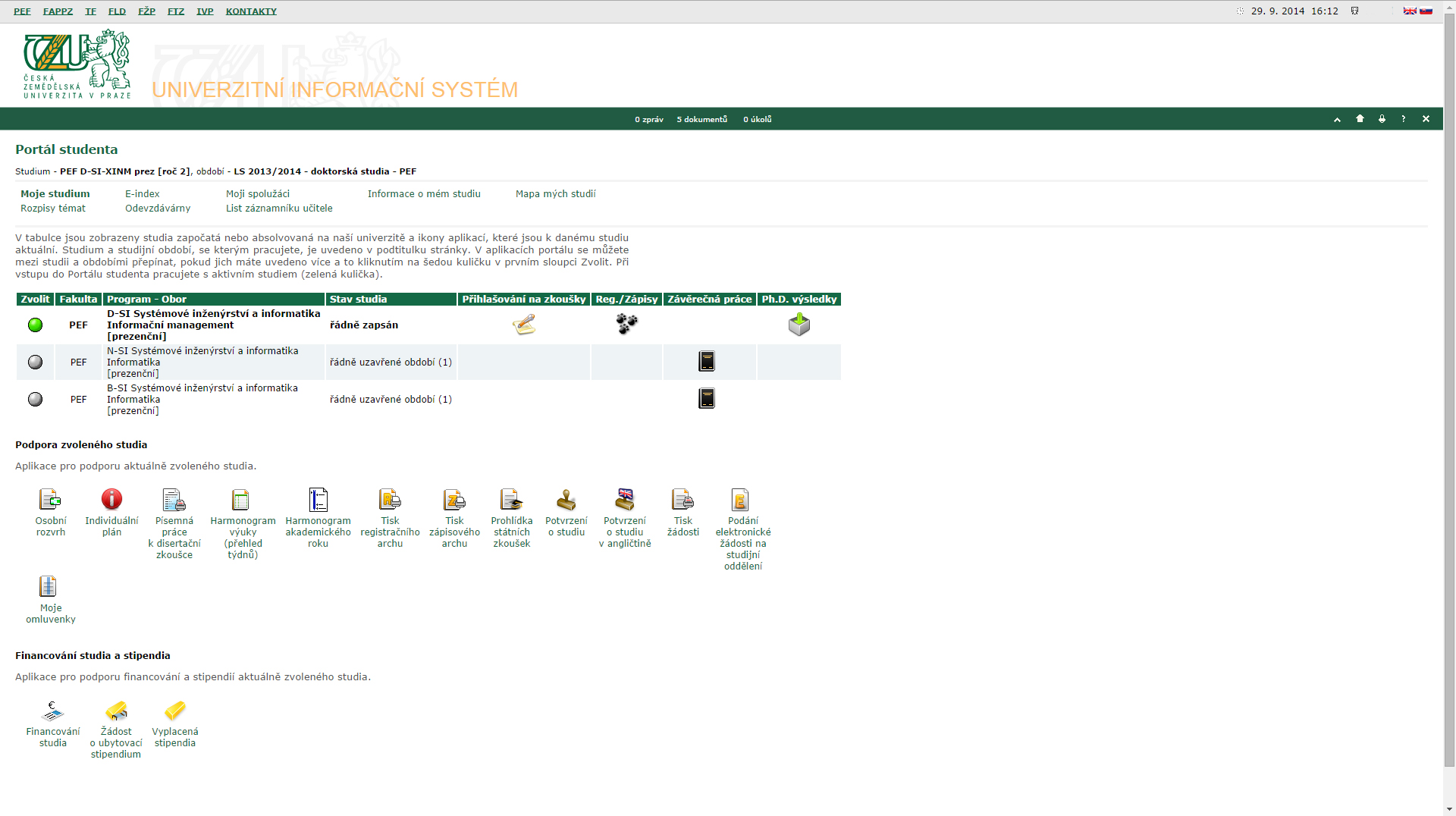Open Potvrzení o studiu stamp icon
1456x816 pixels.
tap(566, 500)
